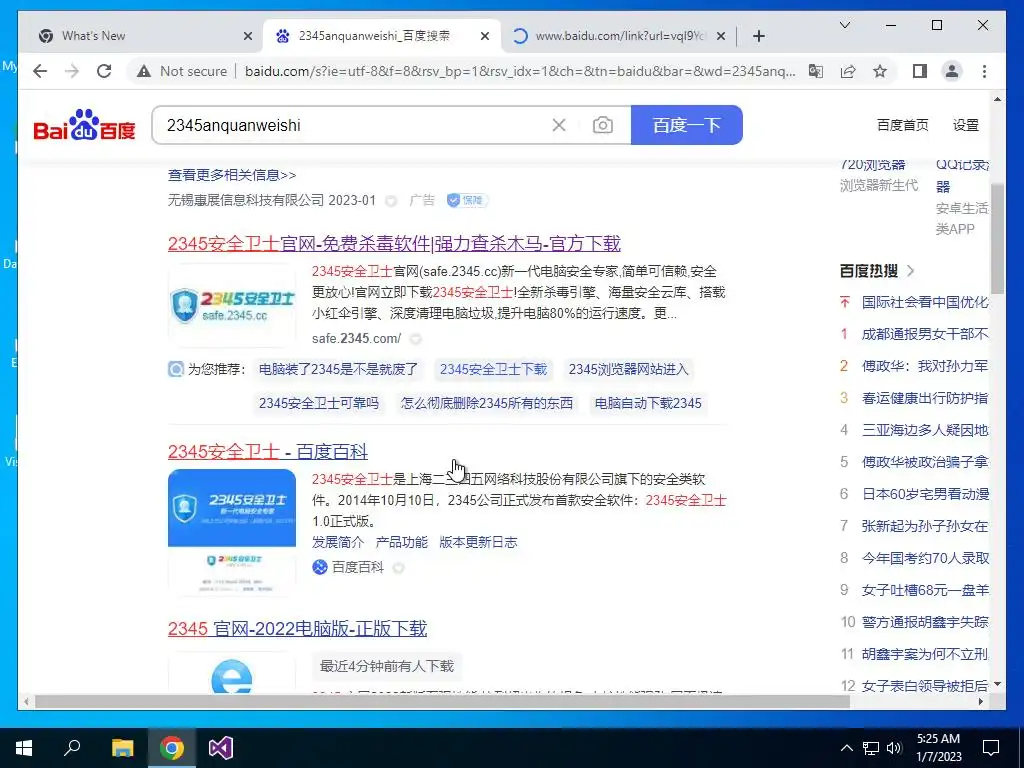Viewport: 1024px width, 768px height.
Task: Click the Not secure warning icon
Action: (144, 71)
